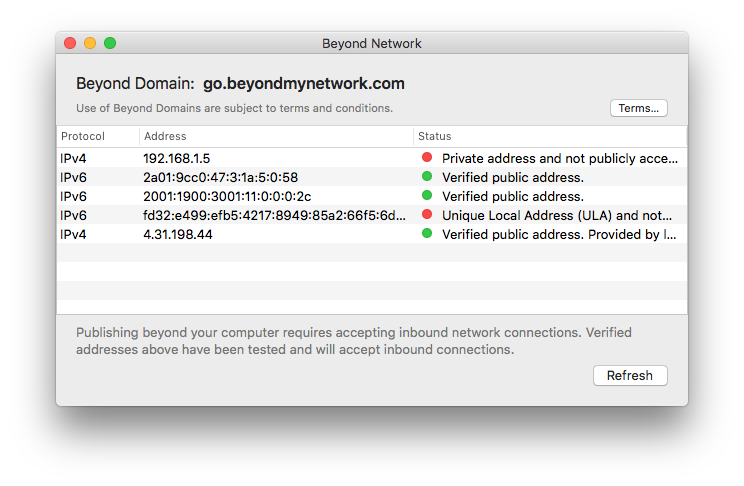Select the 'Private address and not publicly' status
The height and width of the screenshot is (486, 744).
click(560, 159)
